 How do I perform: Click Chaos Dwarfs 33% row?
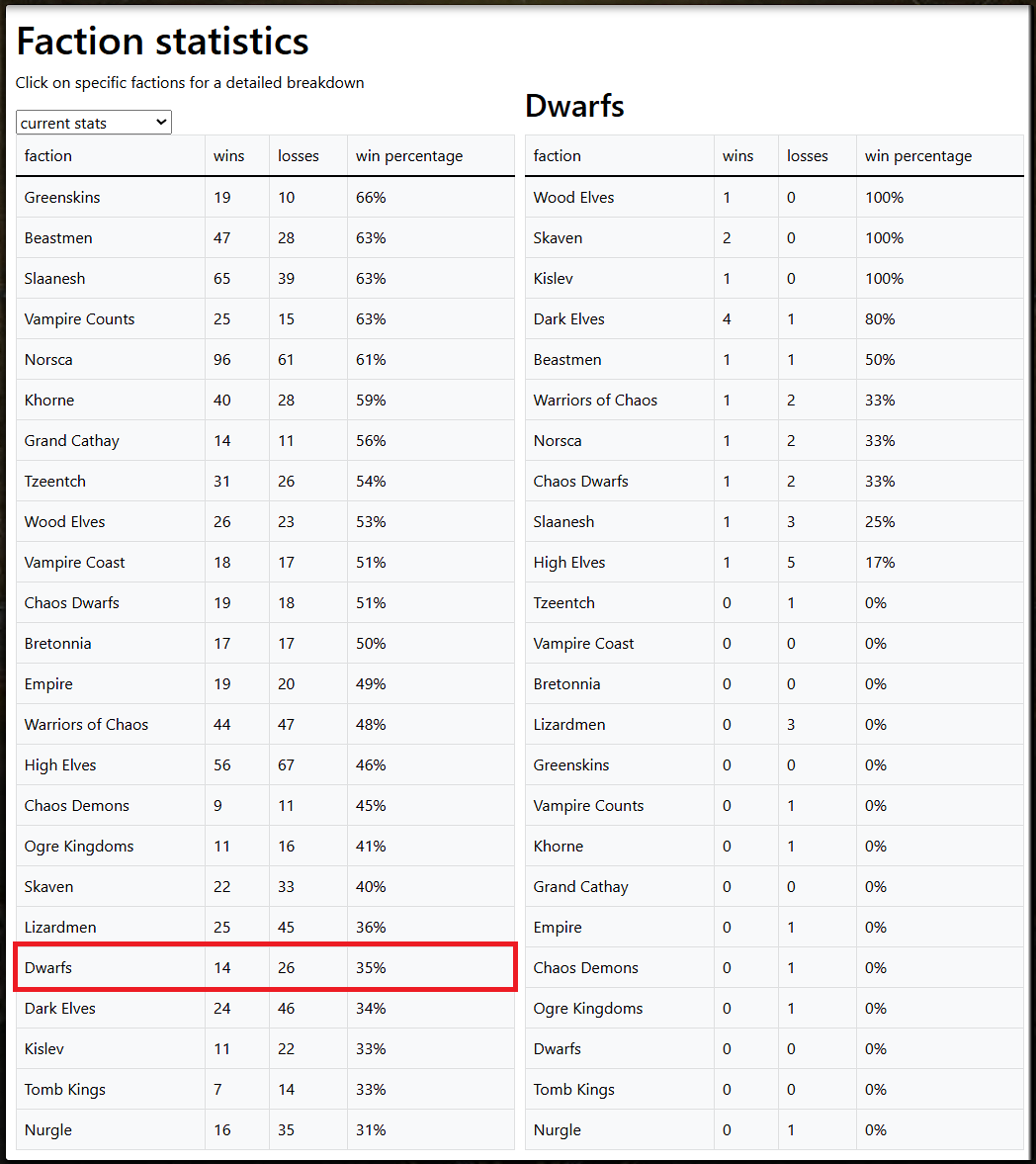pyautogui.click(x=775, y=481)
